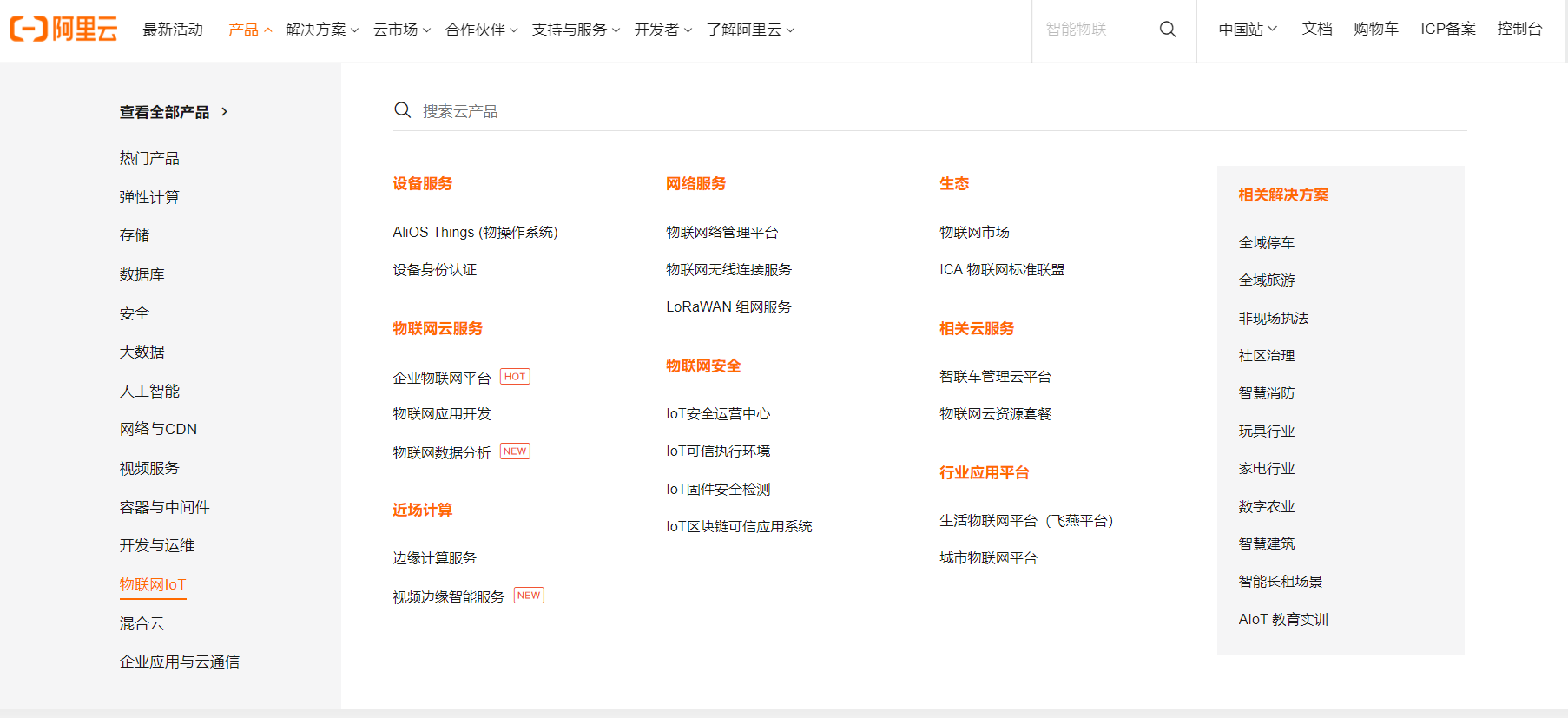Open the 支持与服务 dropdown
This screenshot has width=1568, height=718.
(576, 30)
